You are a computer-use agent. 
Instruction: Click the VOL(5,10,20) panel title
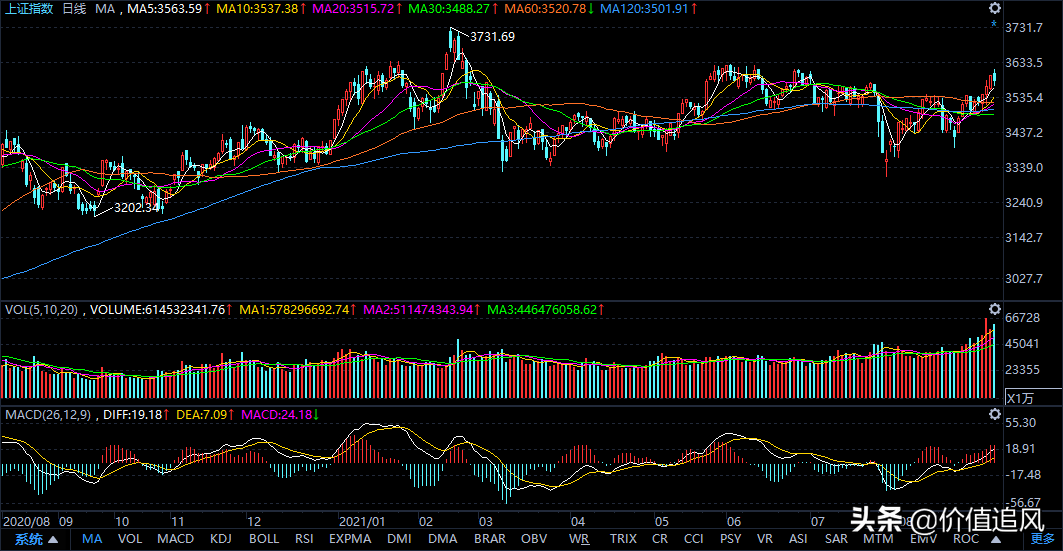(x=41, y=310)
